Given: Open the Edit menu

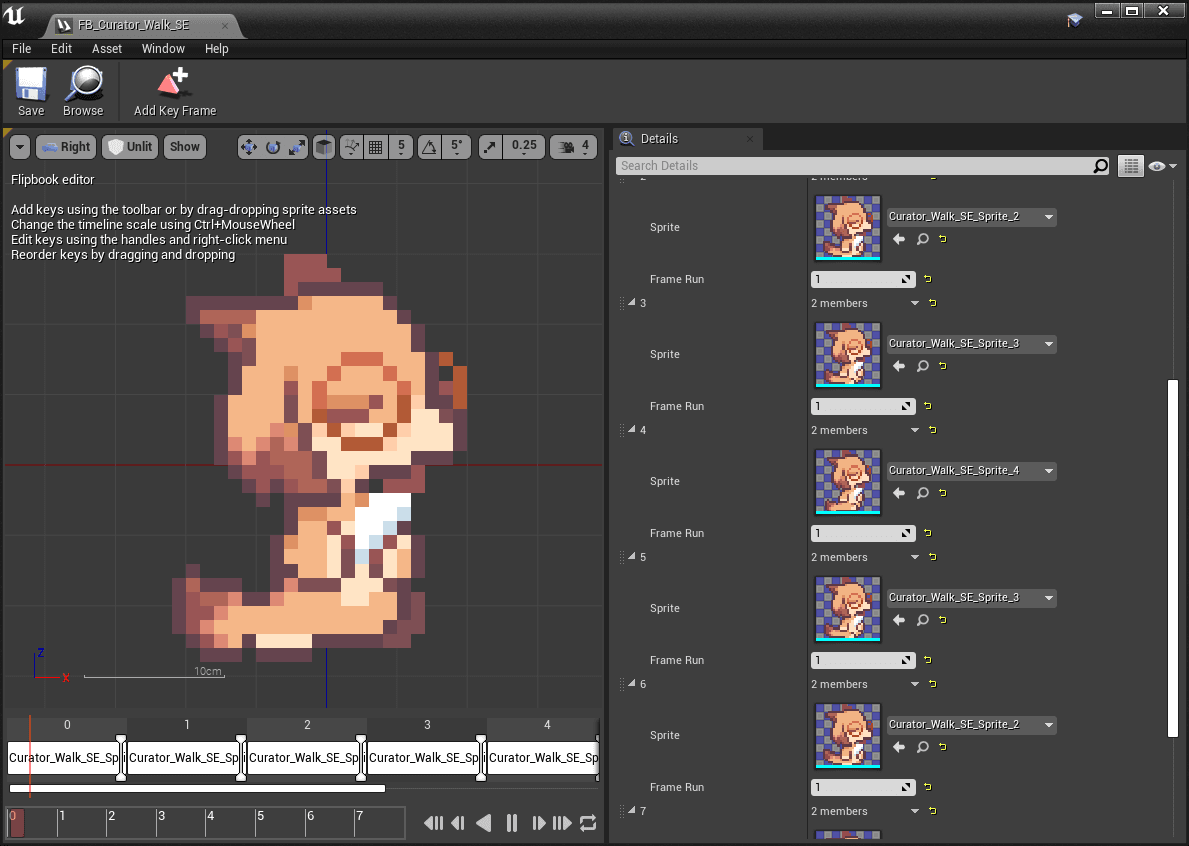Looking at the screenshot, I should pyautogui.click(x=61, y=49).
